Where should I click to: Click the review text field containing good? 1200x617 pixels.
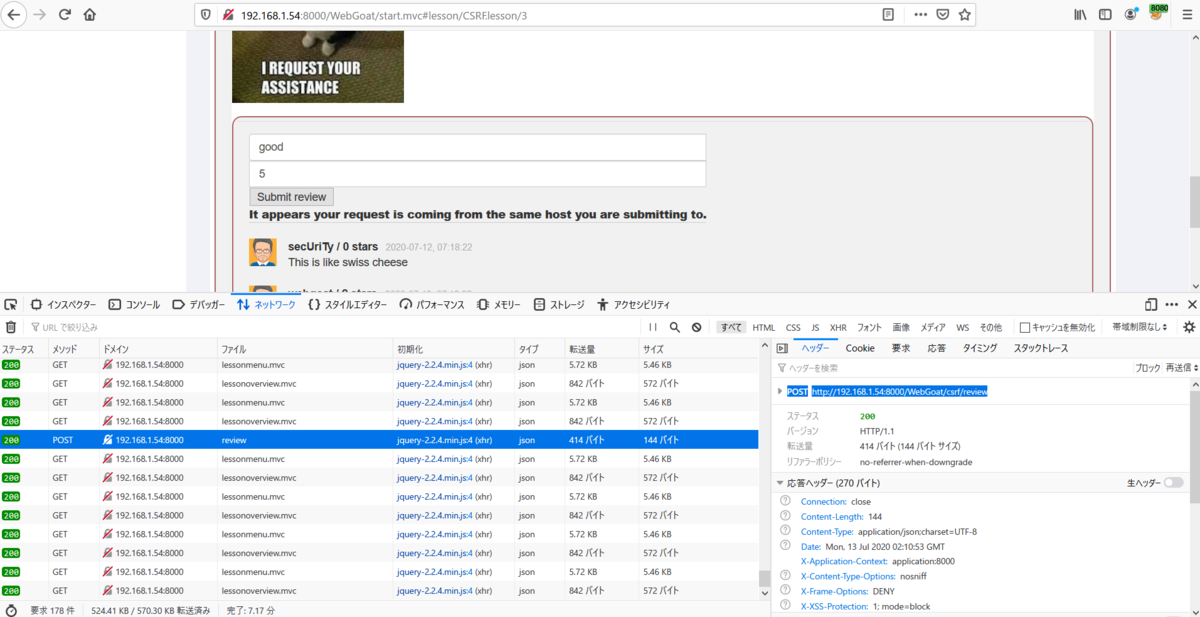point(477,147)
